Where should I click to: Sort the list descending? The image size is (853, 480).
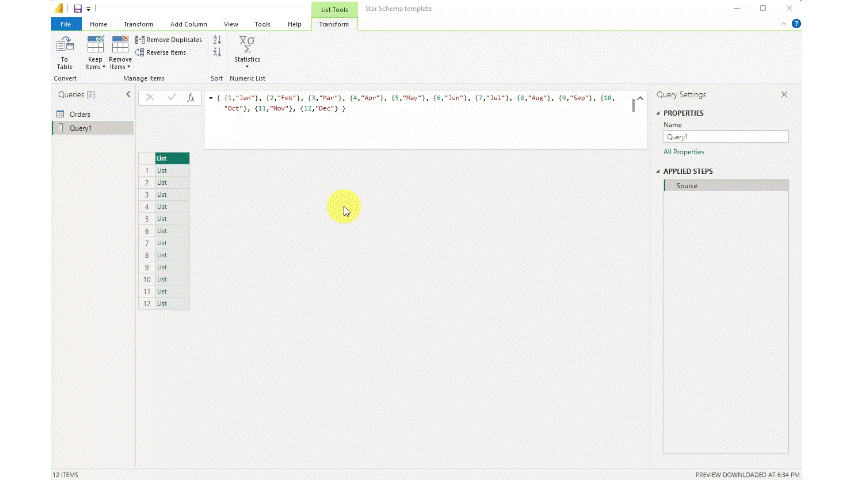217,52
